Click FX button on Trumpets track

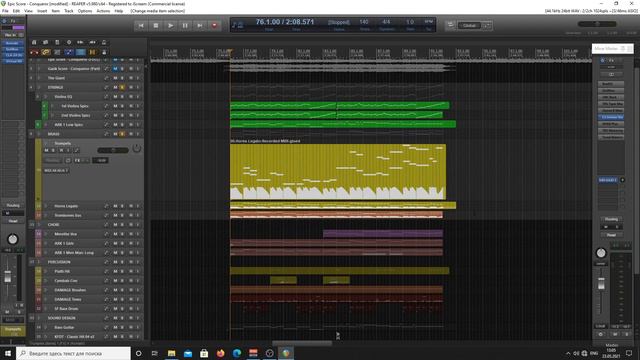77,160
